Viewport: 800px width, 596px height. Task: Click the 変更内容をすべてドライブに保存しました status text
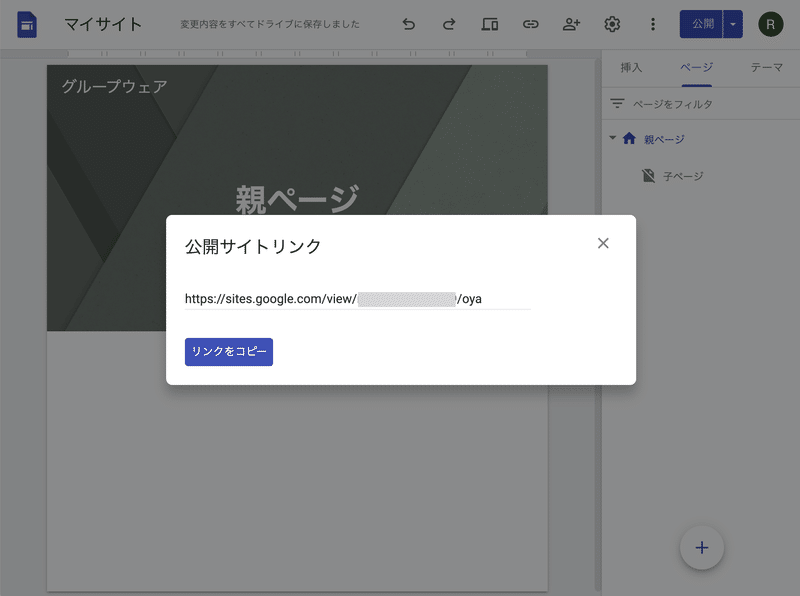point(270,24)
